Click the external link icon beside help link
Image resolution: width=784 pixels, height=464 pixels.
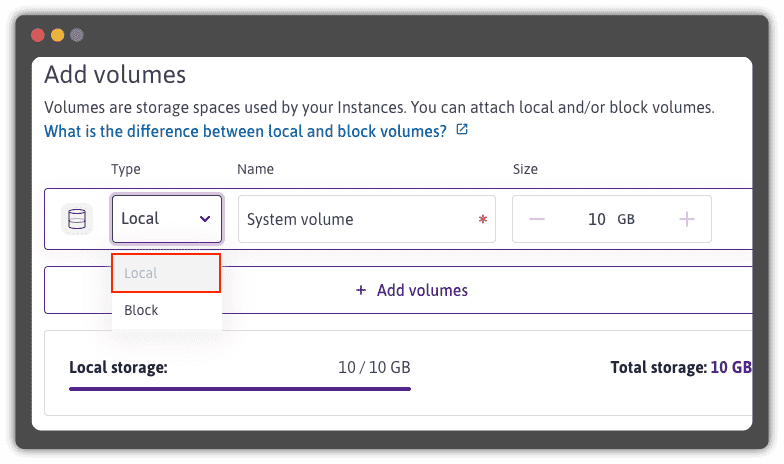point(461,130)
